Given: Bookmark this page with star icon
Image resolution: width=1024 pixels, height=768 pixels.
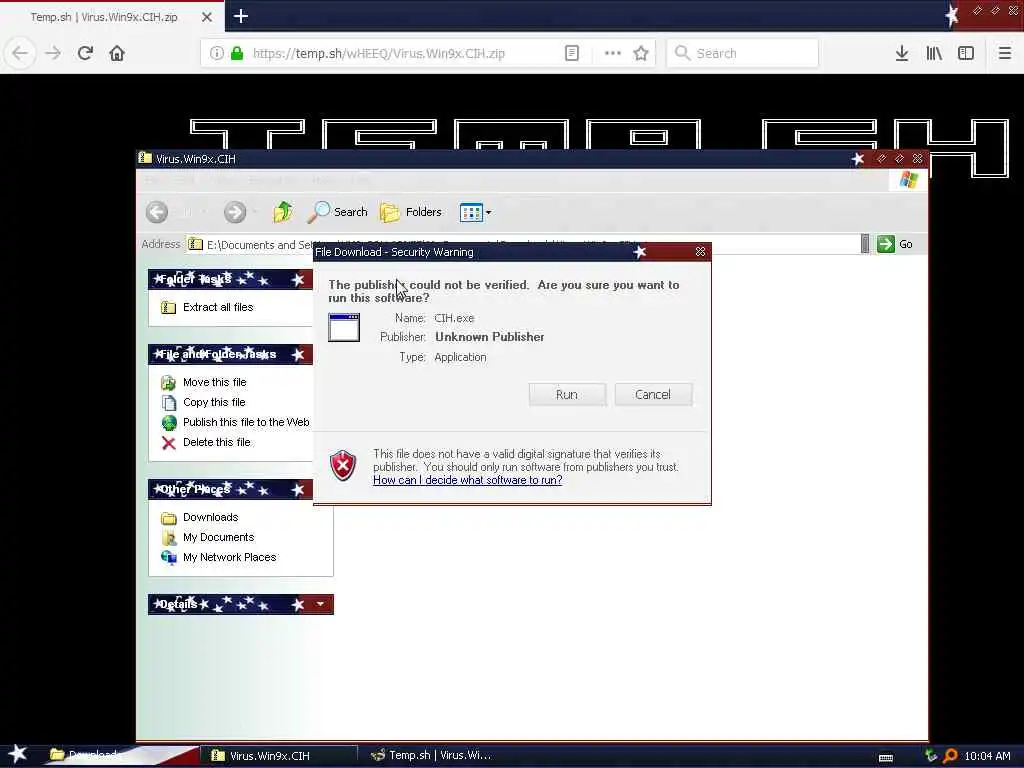Looking at the screenshot, I should 641,53.
